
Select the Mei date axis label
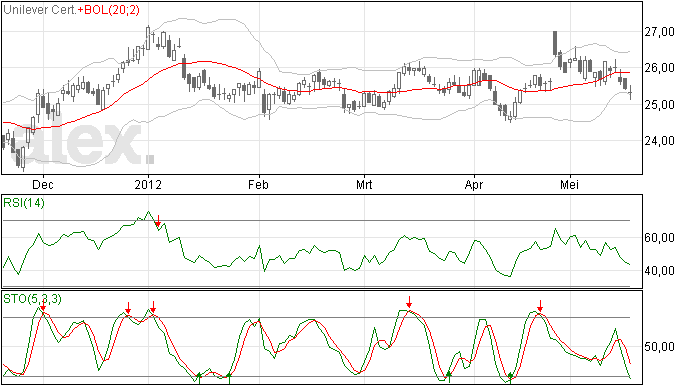569,184
